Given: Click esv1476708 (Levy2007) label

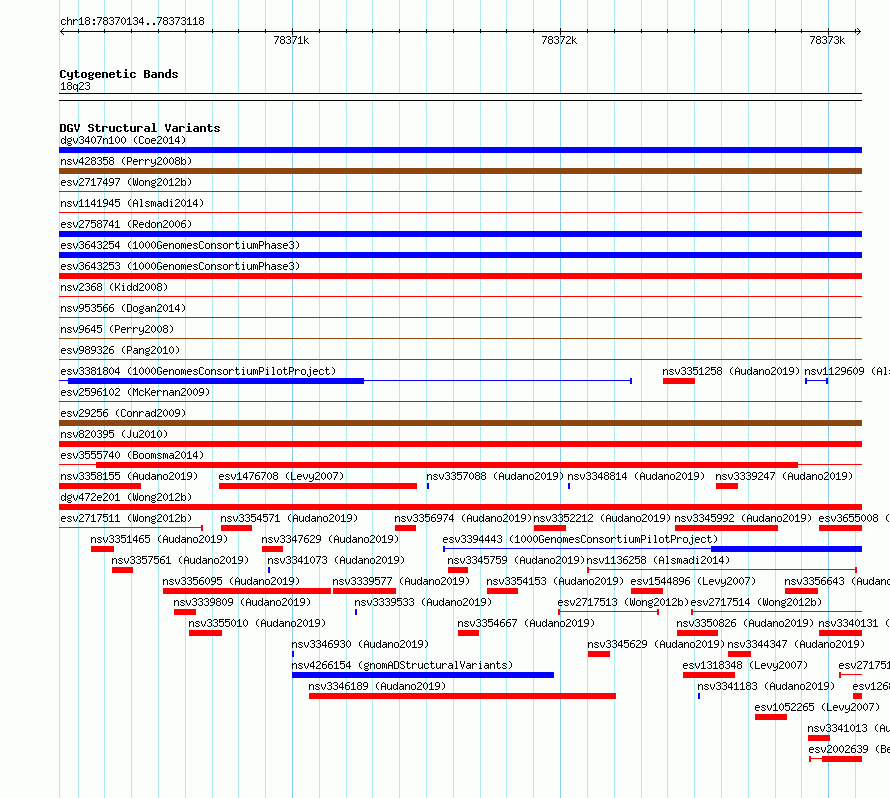Looking at the screenshot, I should click(x=282, y=476).
